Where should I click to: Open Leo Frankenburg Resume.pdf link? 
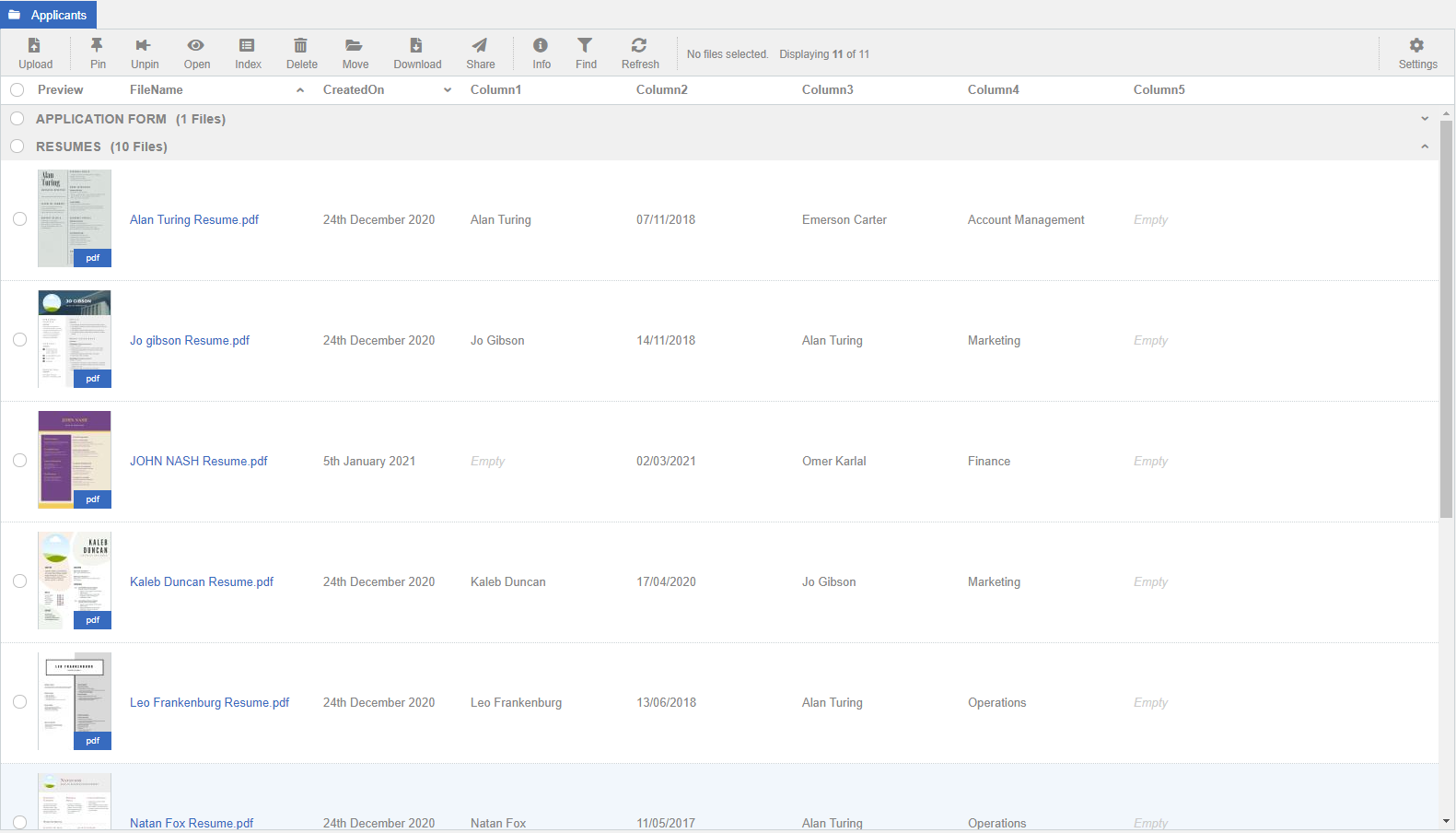point(209,702)
